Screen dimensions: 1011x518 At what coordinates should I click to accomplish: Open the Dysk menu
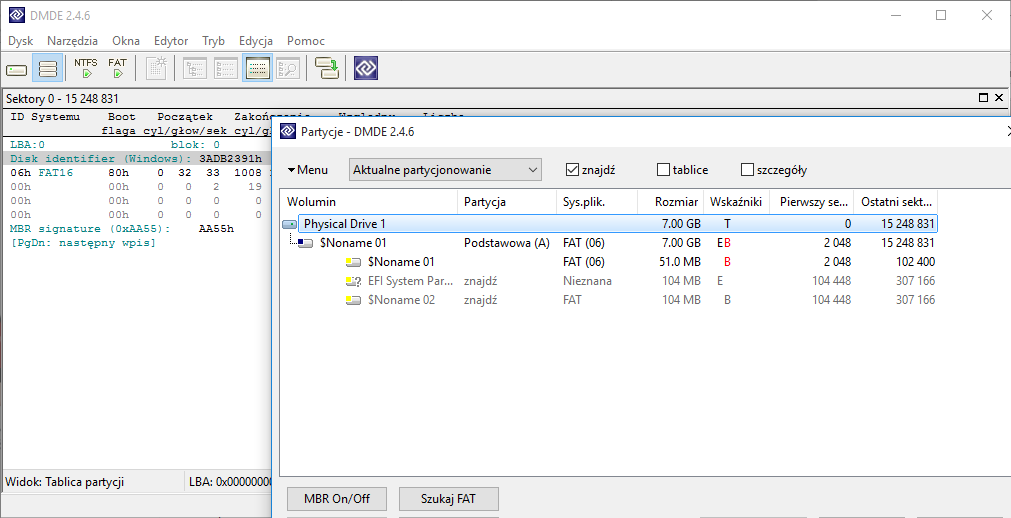(21, 41)
